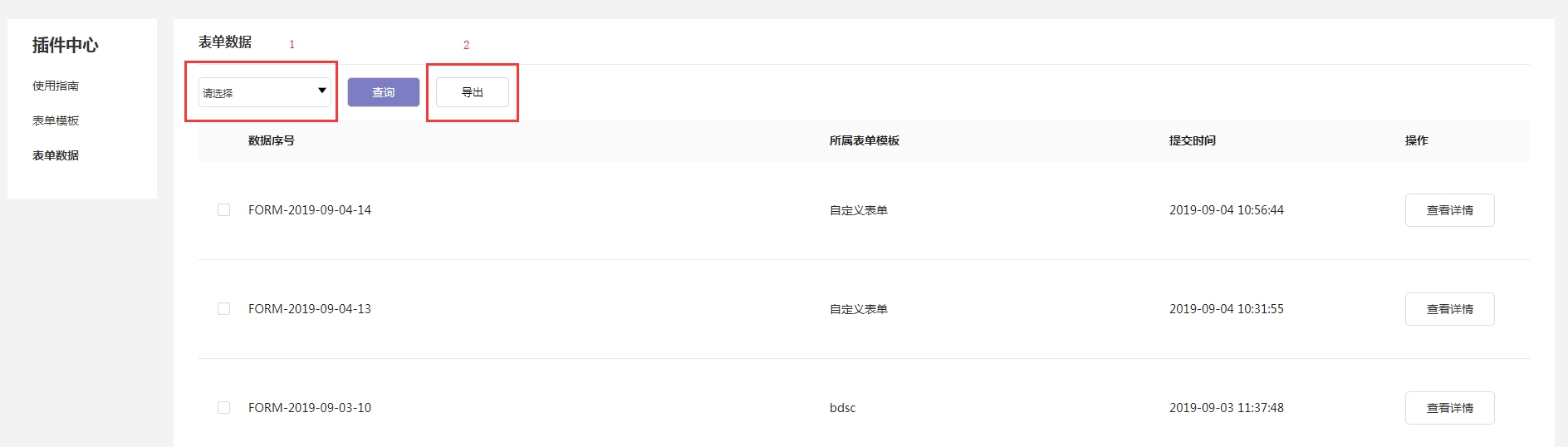This screenshot has height=447, width=1568.
Task: Select the checkbox for FORM-2019-09-03-10
Action: click(223, 408)
